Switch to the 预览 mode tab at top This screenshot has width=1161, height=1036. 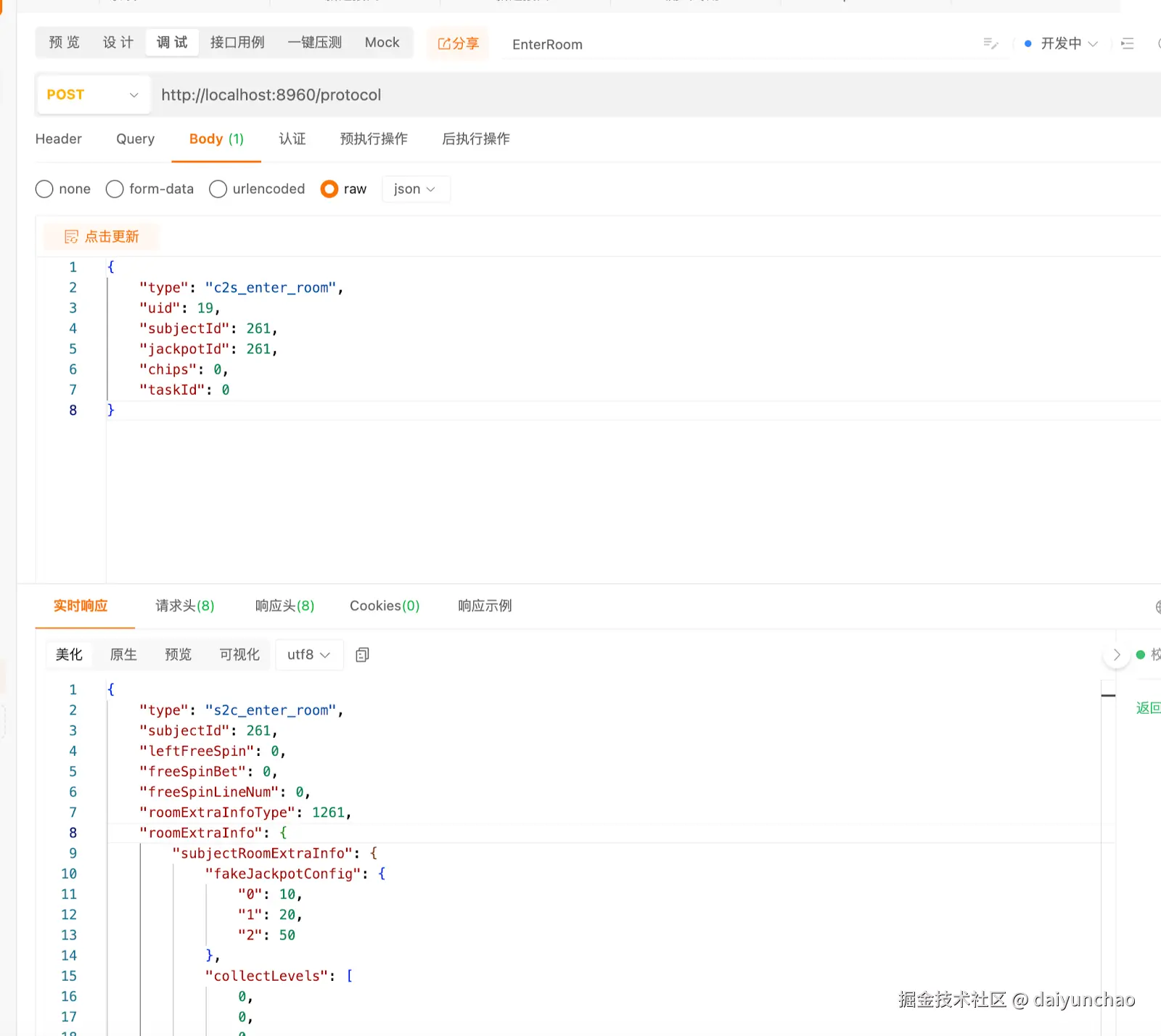pos(64,43)
